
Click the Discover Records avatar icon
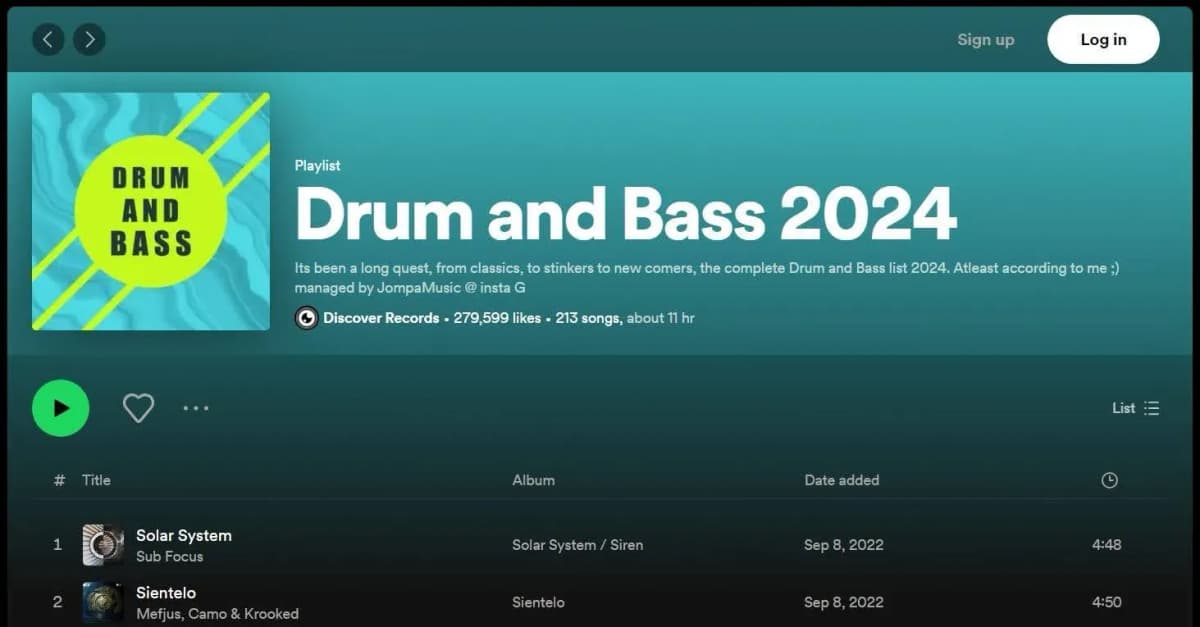point(306,318)
